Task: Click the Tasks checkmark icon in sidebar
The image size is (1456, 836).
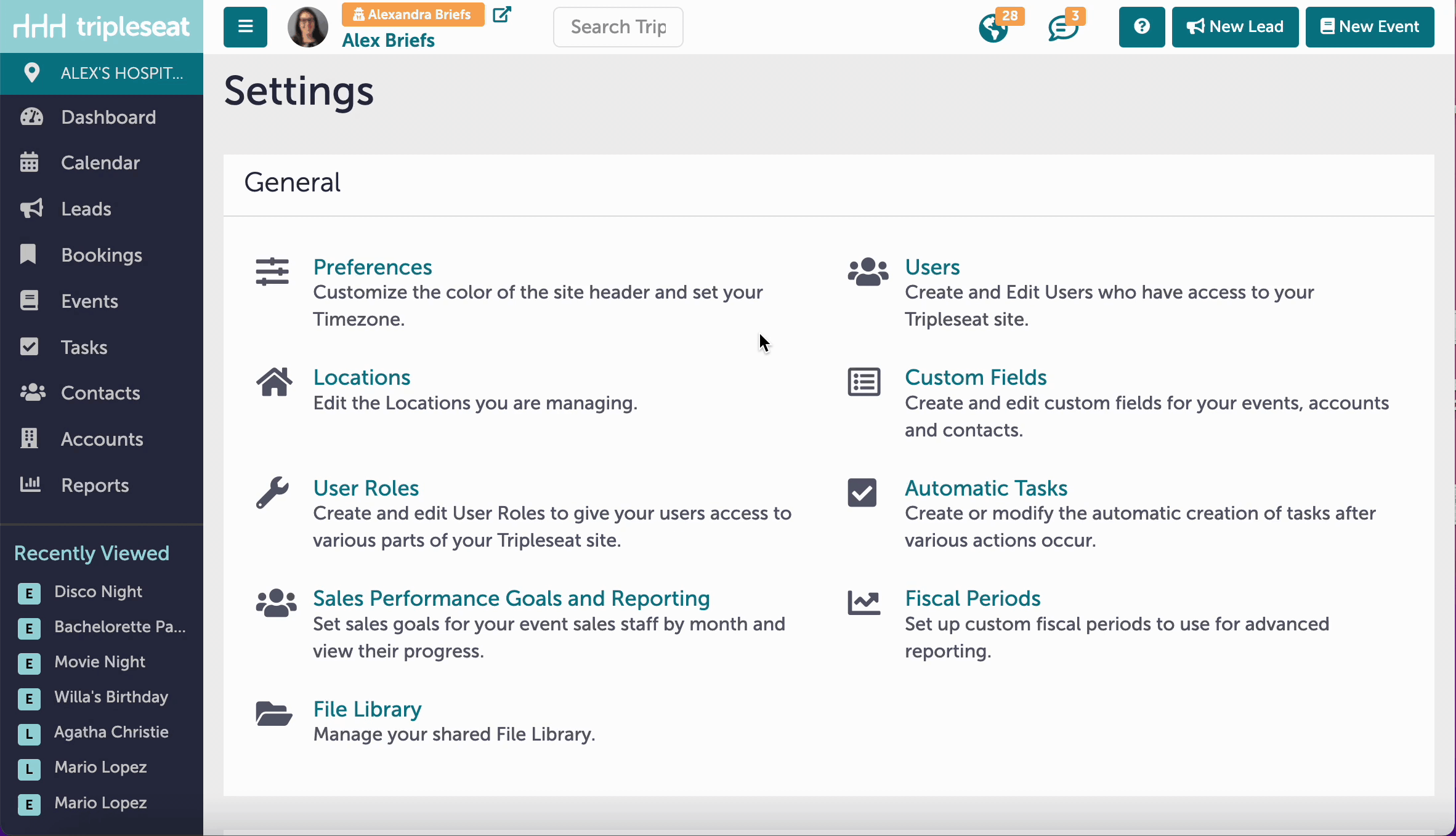Action: 29,347
